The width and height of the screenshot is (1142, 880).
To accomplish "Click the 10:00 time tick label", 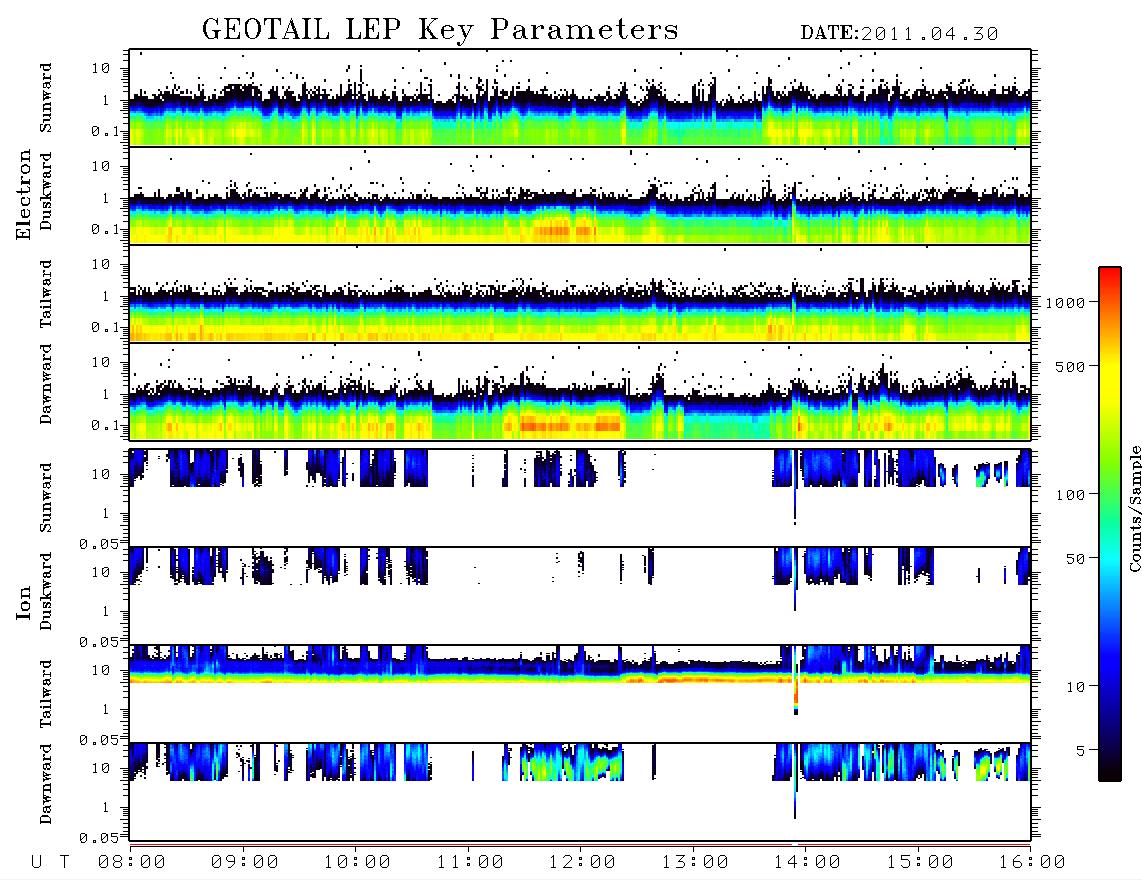I will click(x=357, y=862).
